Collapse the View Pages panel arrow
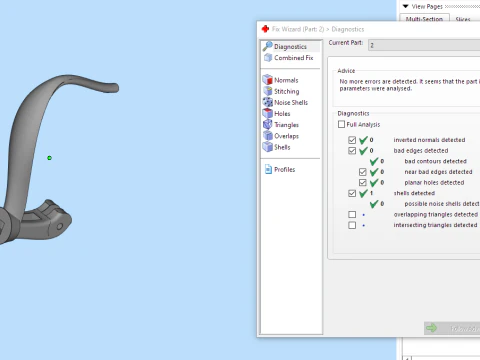Screen dimensions: 480x360 (x=405, y=6)
